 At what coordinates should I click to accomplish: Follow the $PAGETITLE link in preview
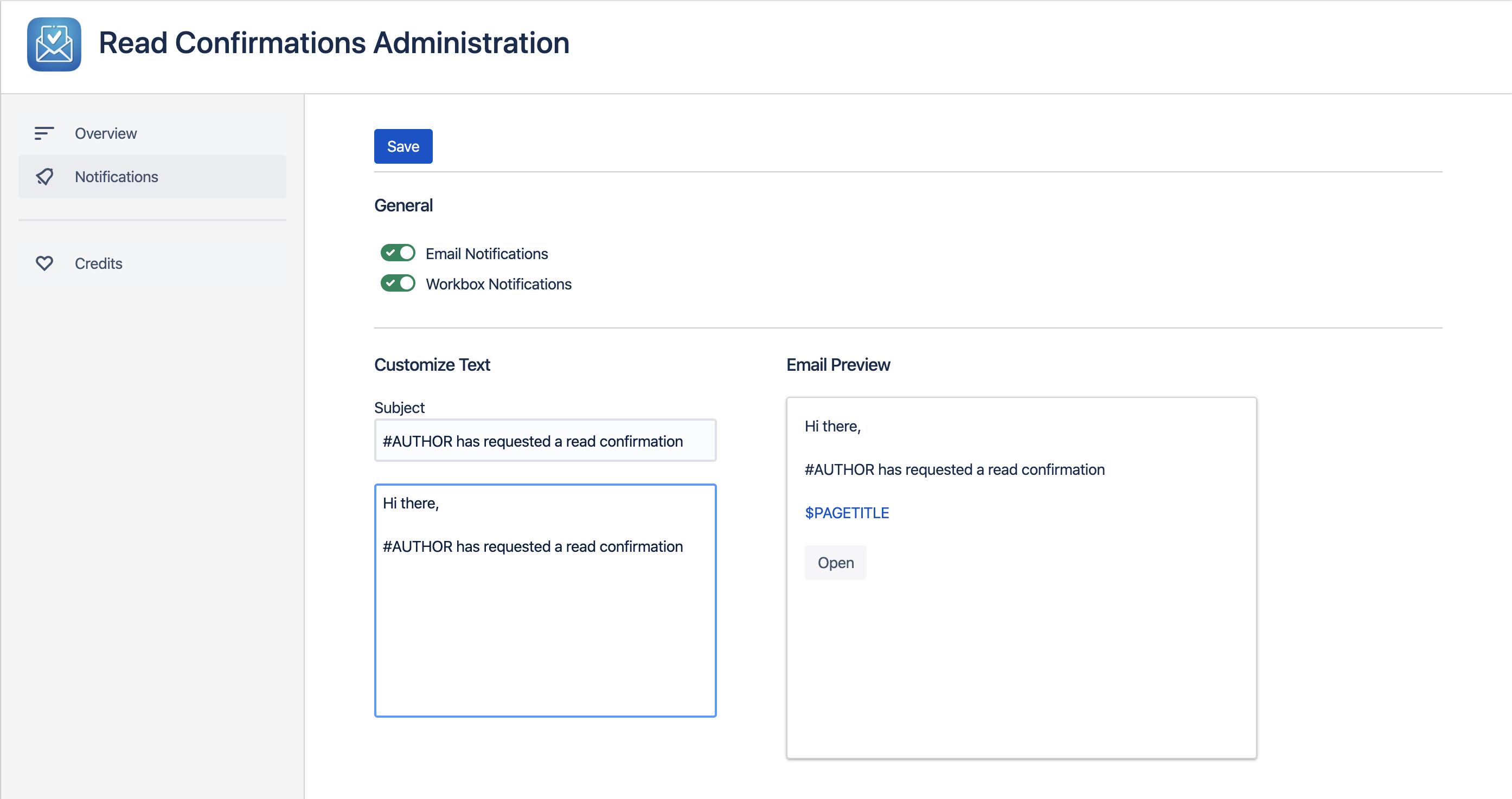click(x=847, y=513)
